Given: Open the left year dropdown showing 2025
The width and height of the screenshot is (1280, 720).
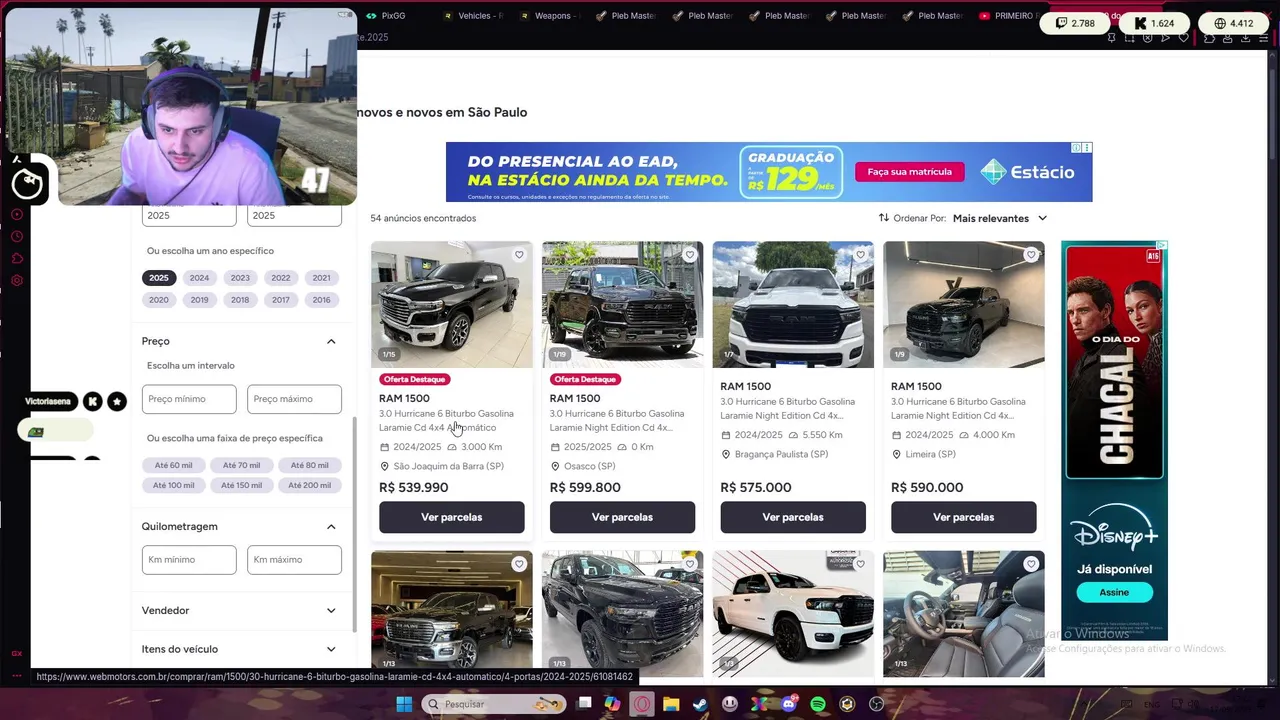Looking at the screenshot, I should (x=189, y=215).
